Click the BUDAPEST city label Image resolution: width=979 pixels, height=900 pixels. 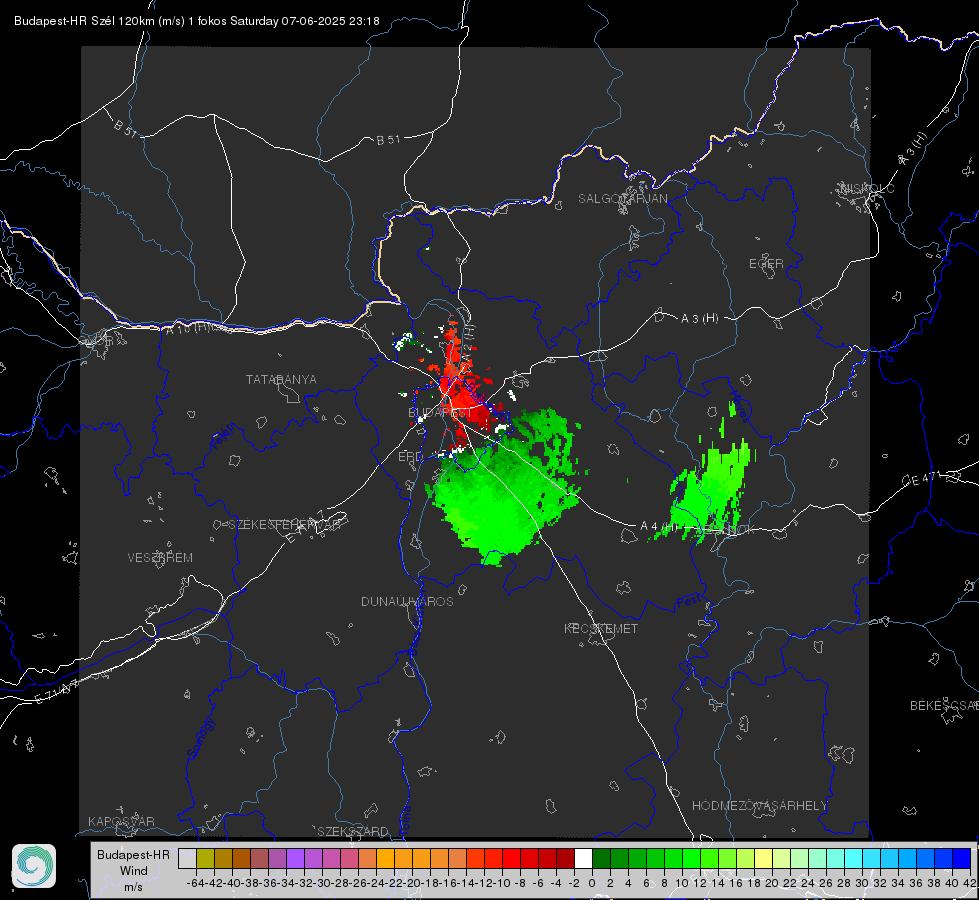pos(440,412)
